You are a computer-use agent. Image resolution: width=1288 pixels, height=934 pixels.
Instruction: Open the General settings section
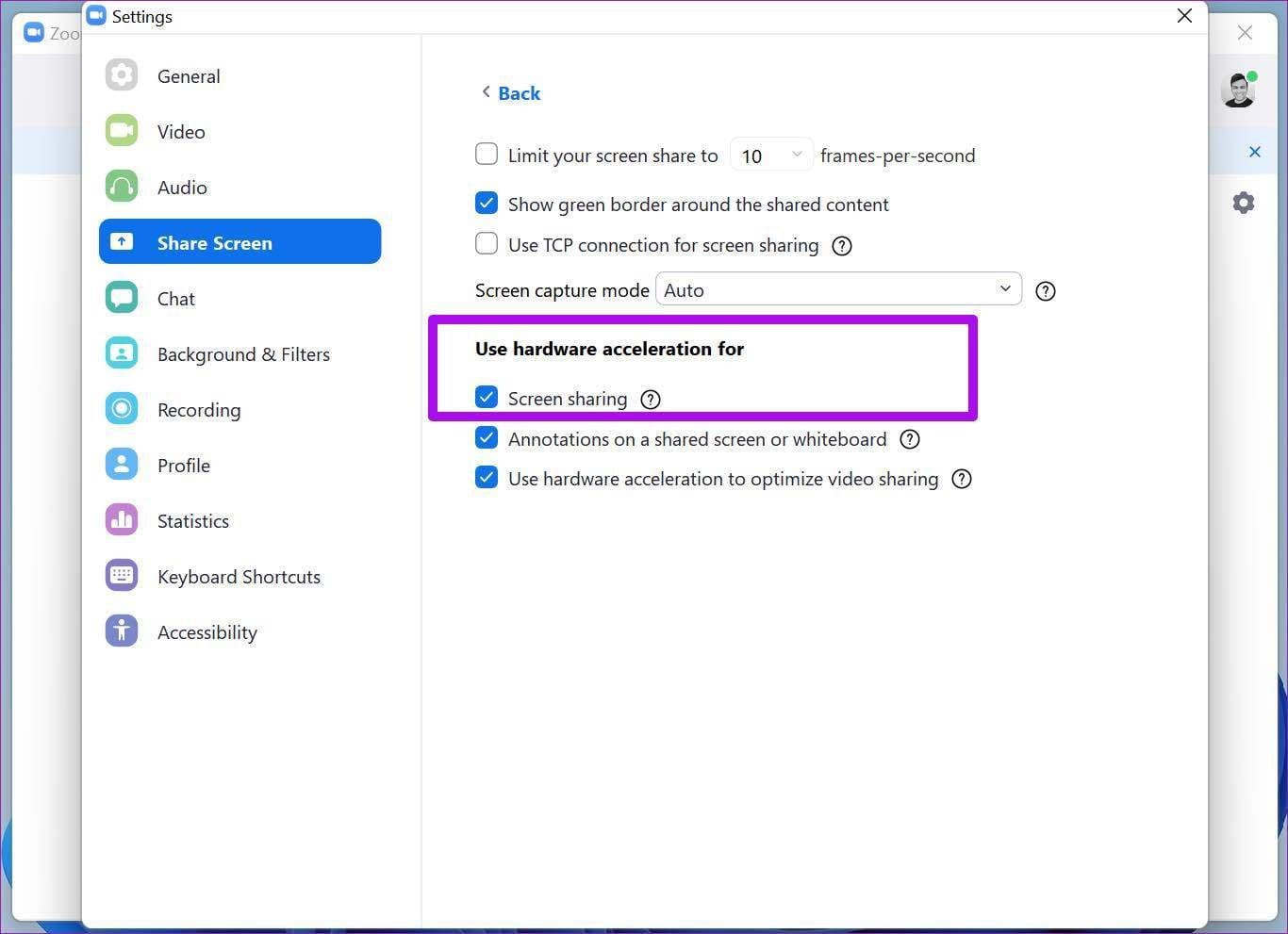(x=188, y=76)
